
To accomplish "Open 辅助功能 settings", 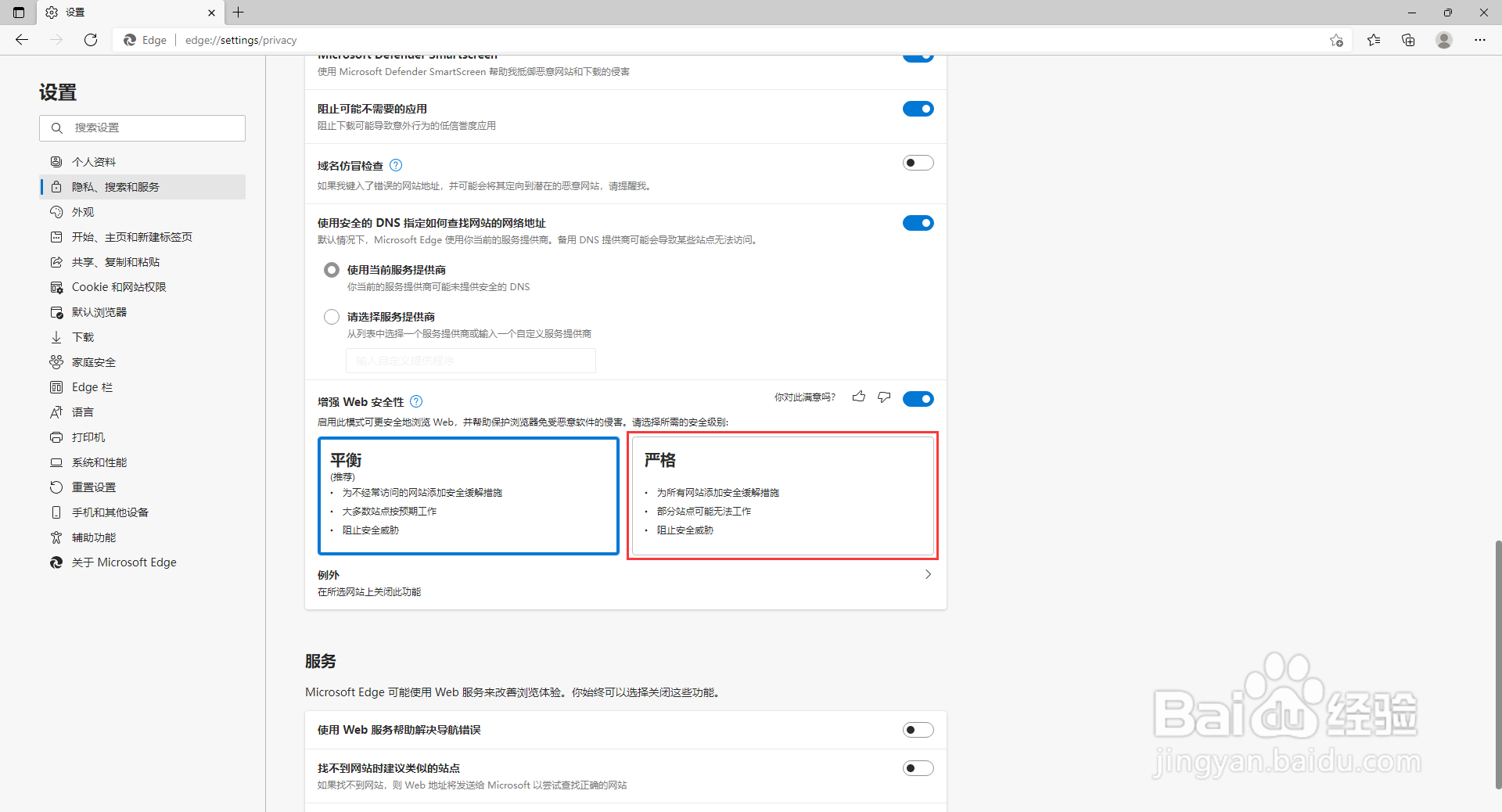I will click(142, 537).
